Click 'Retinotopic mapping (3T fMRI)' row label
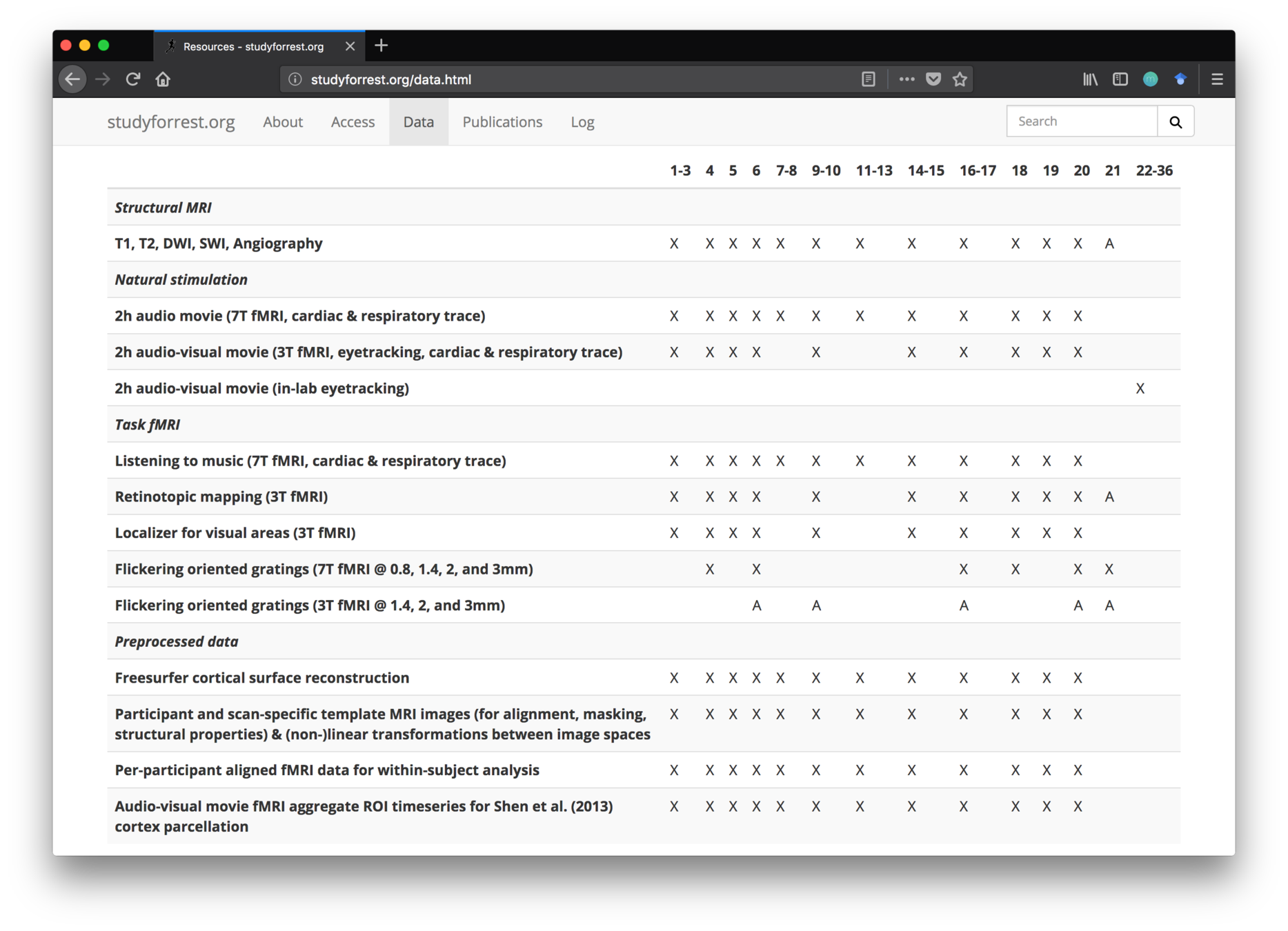 pos(221,497)
